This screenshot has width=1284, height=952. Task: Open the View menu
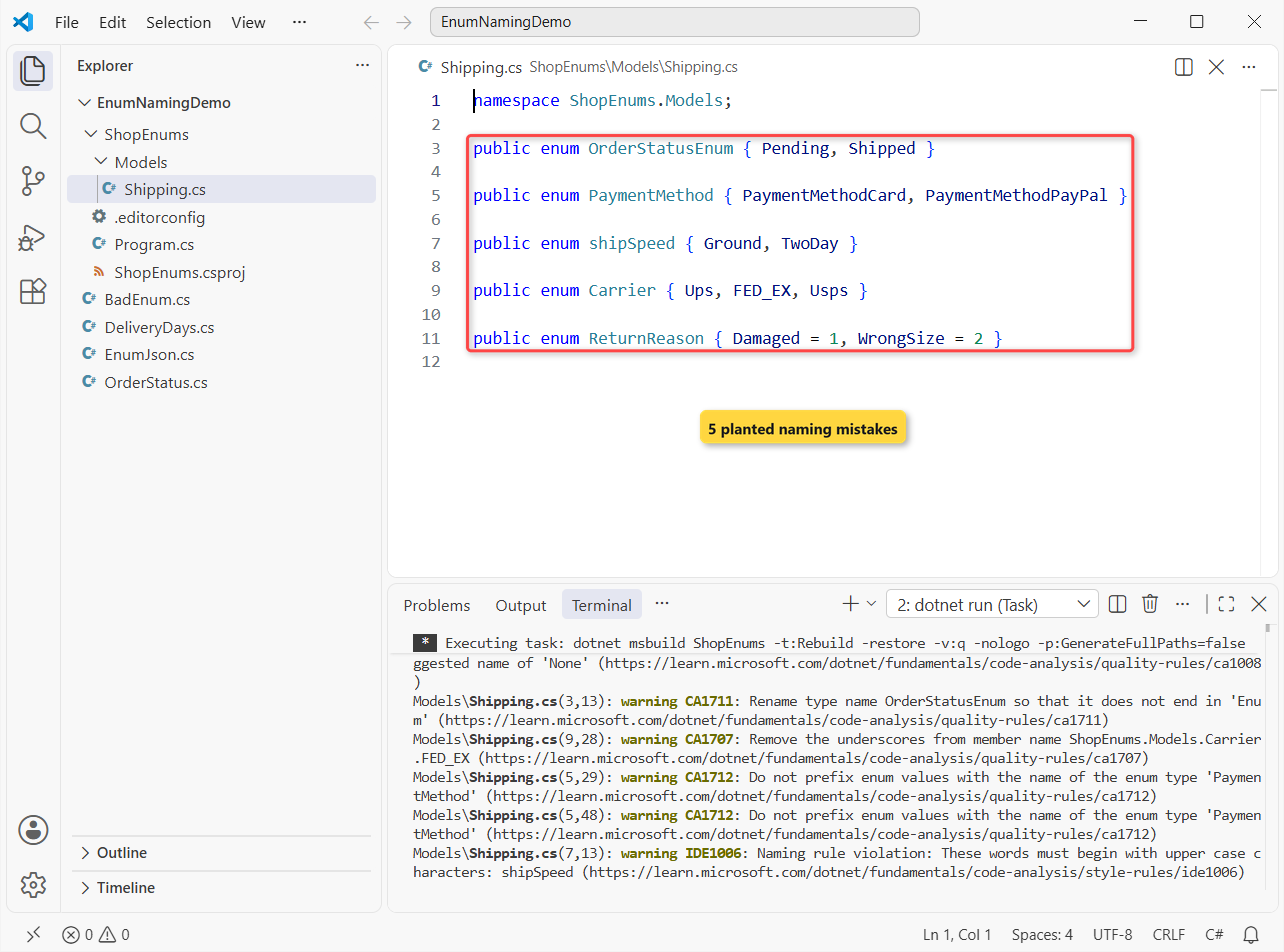[x=249, y=22]
